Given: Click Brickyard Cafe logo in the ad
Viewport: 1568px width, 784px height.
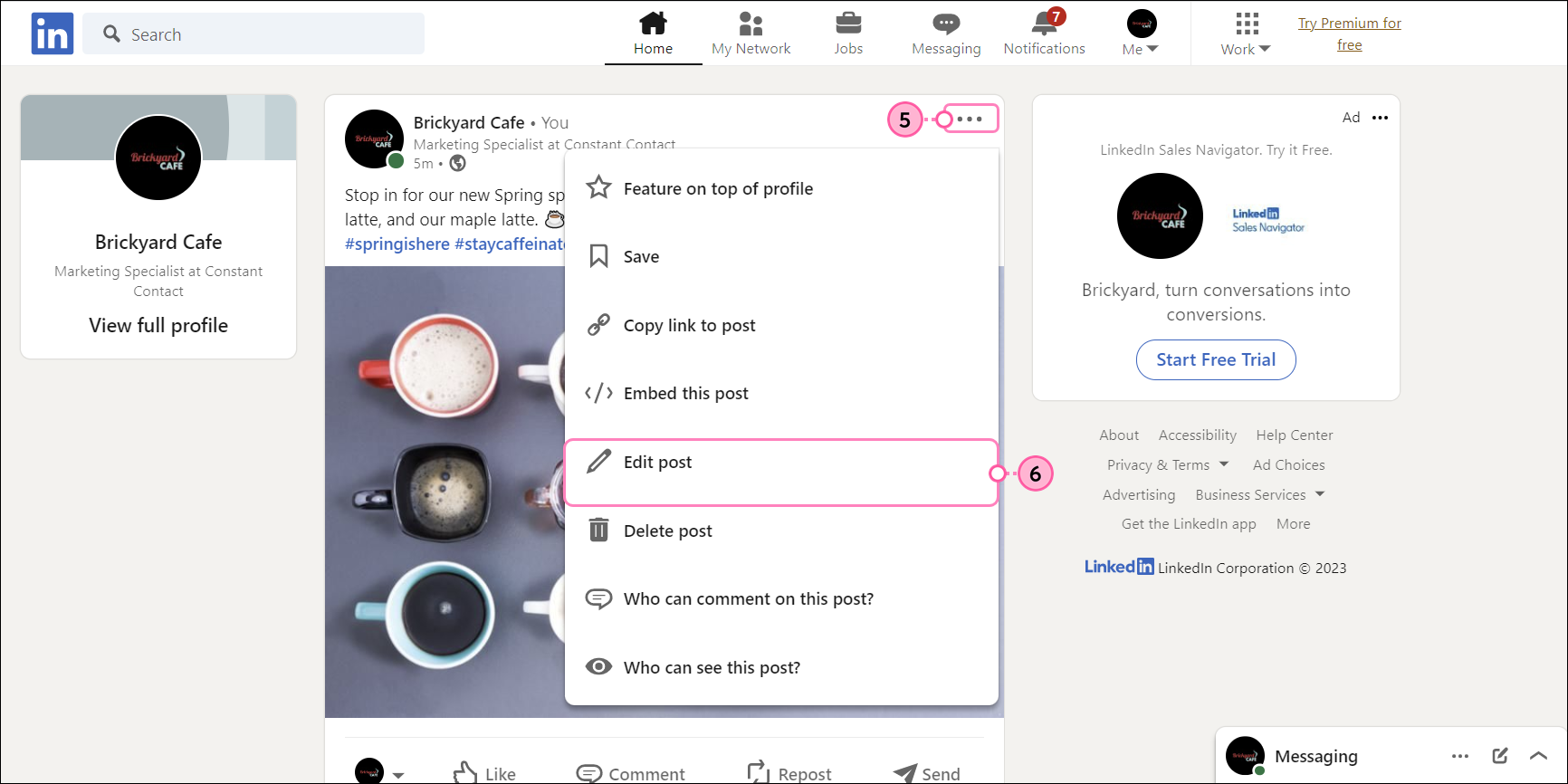Looking at the screenshot, I should [1160, 216].
